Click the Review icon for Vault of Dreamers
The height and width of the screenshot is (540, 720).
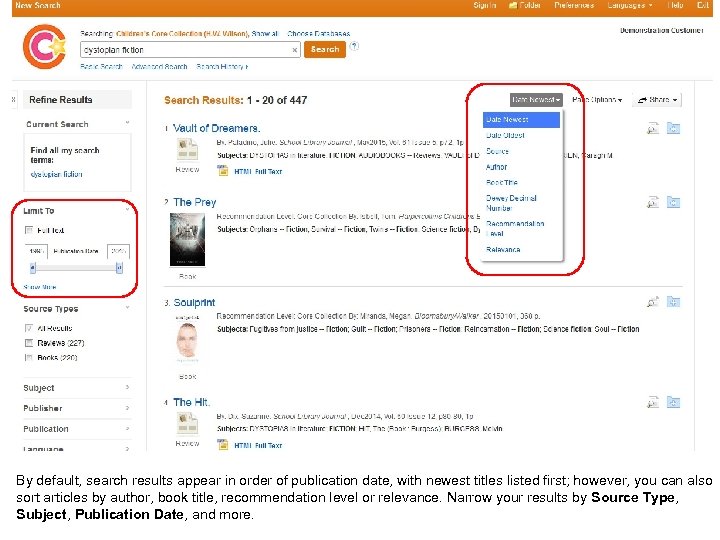click(x=187, y=149)
